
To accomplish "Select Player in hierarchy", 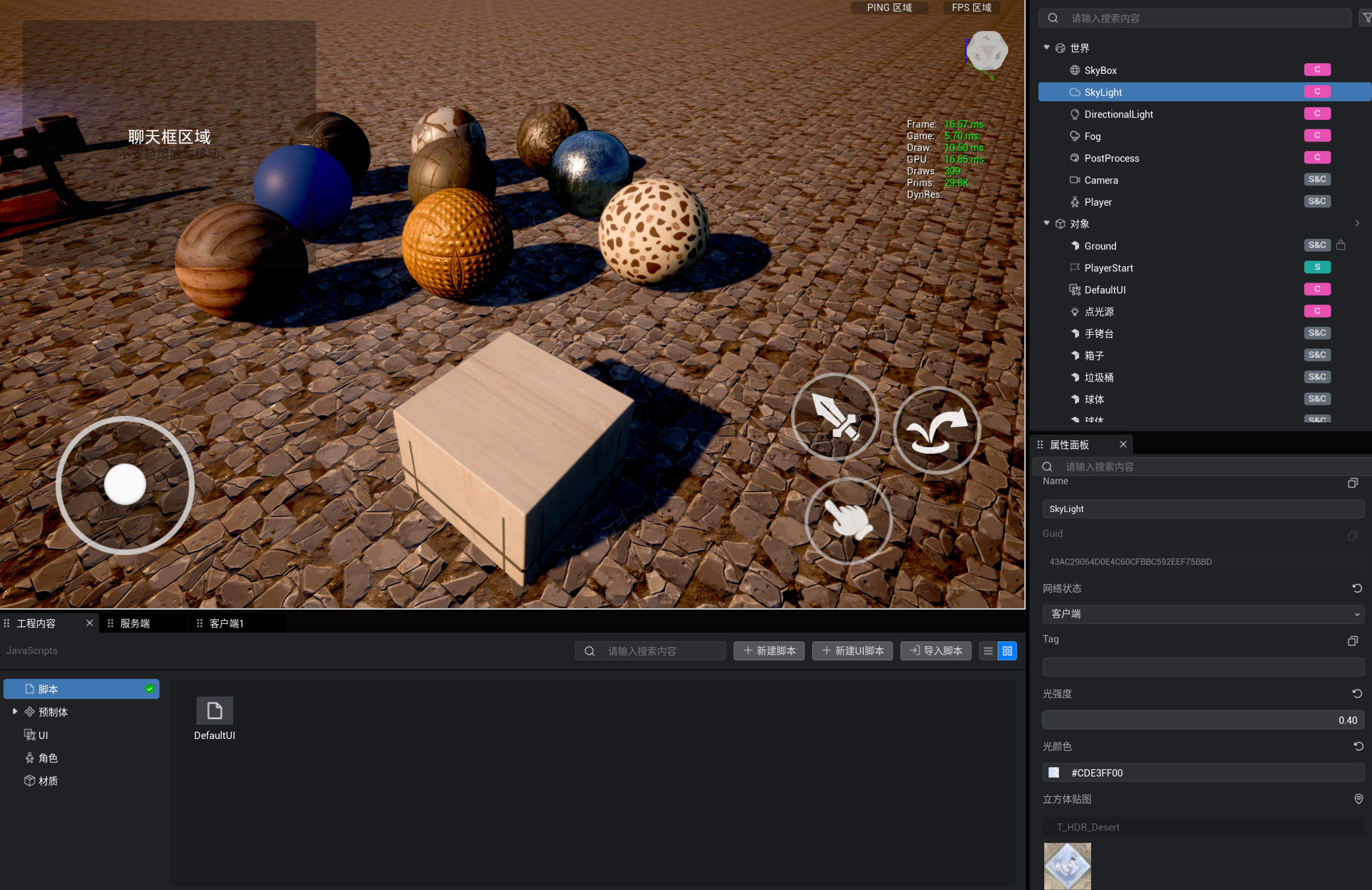I will pyautogui.click(x=1098, y=202).
